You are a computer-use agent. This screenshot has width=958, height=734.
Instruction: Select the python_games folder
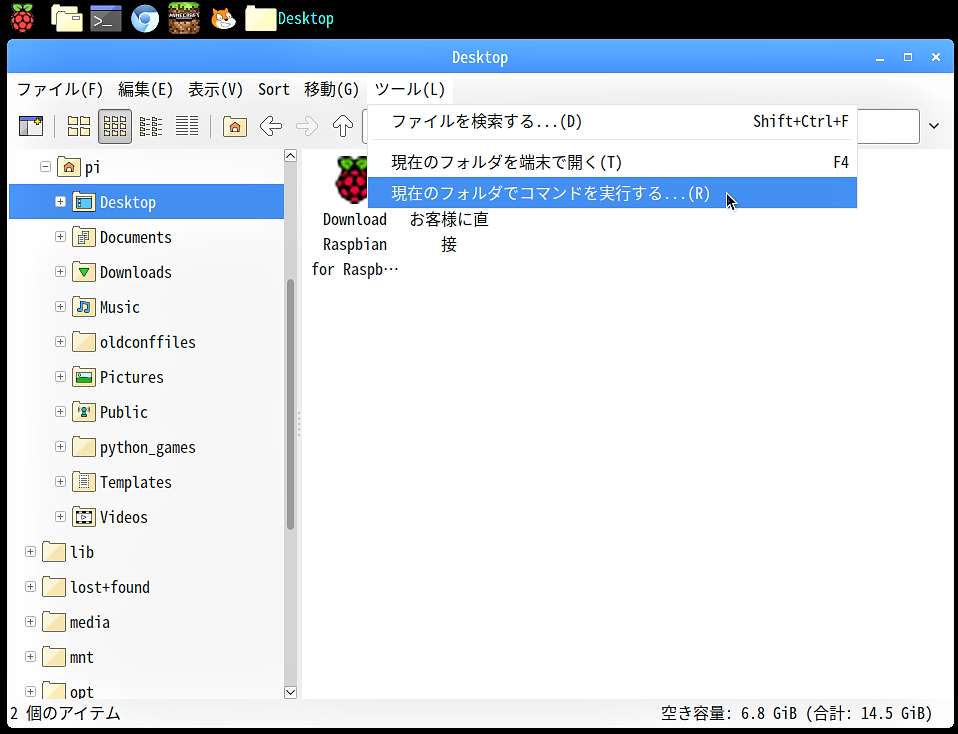(134, 447)
